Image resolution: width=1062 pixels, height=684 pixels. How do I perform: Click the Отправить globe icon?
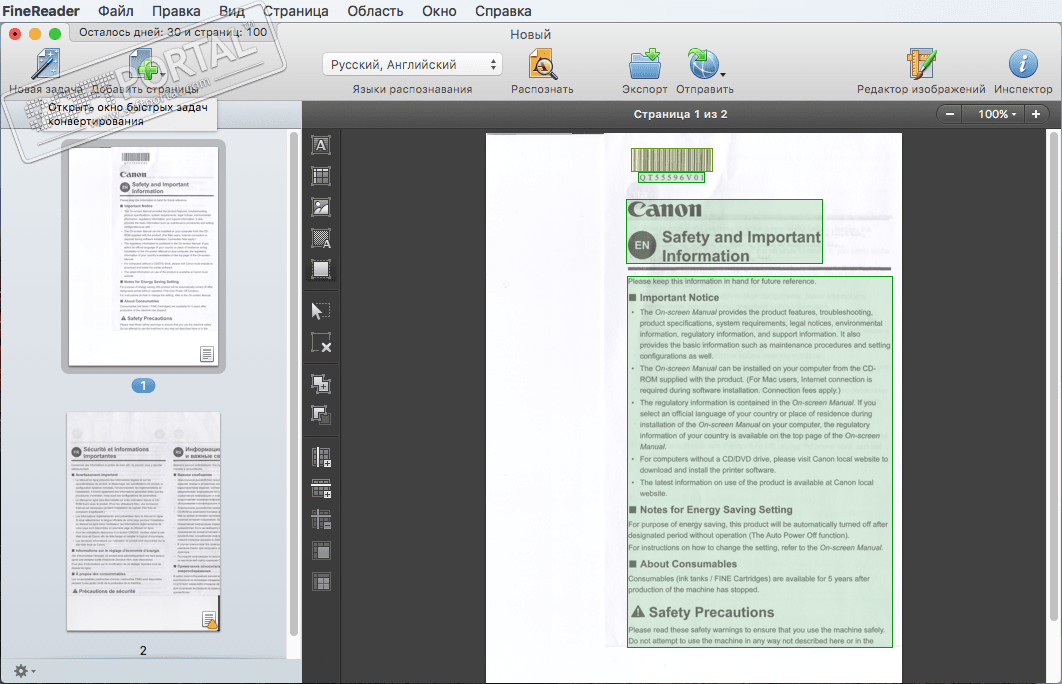pos(702,64)
